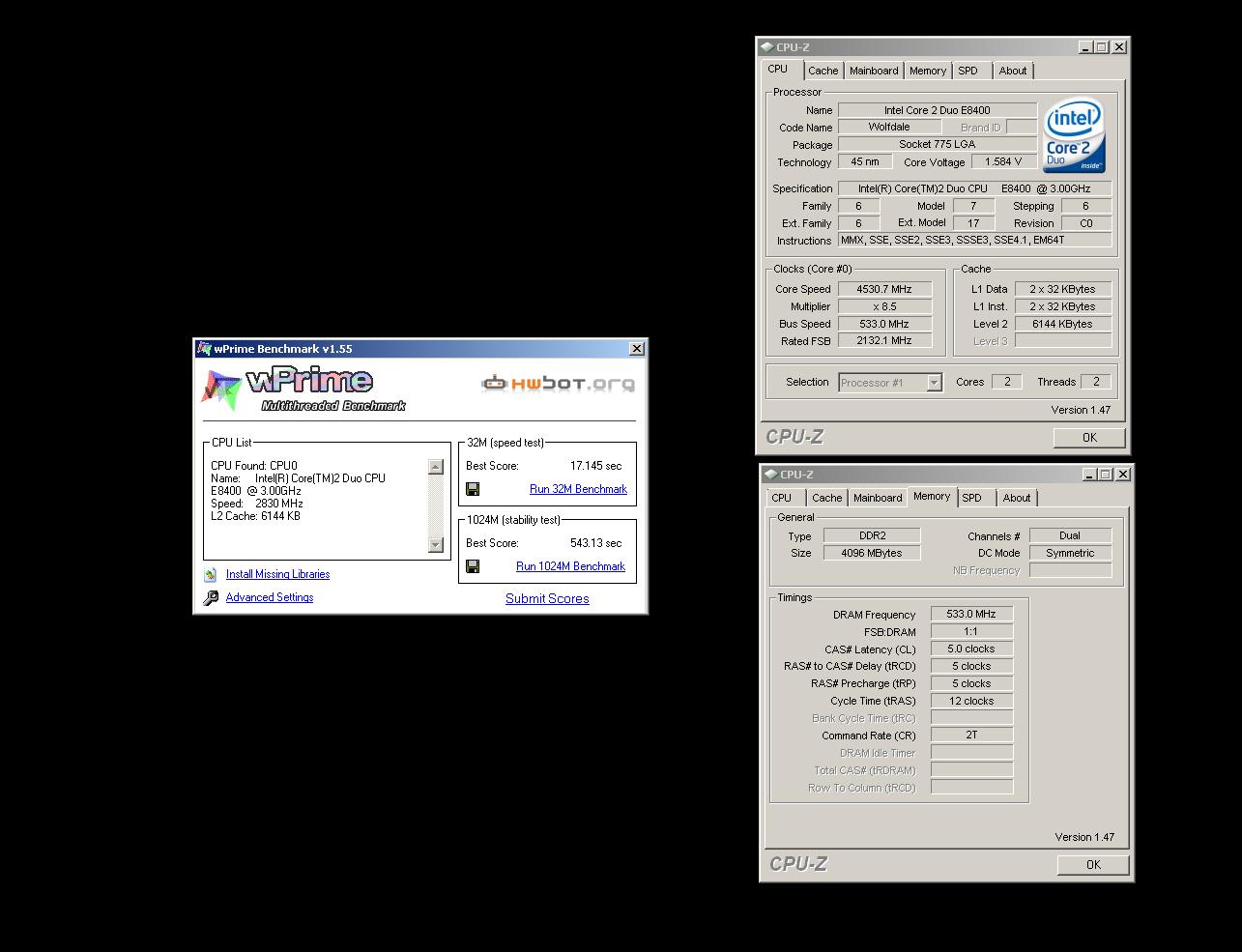The height and width of the screenshot is (952, 1242).
Task: Click the Rated FSB value 2132.1 MHz
Action: (884, 340)
